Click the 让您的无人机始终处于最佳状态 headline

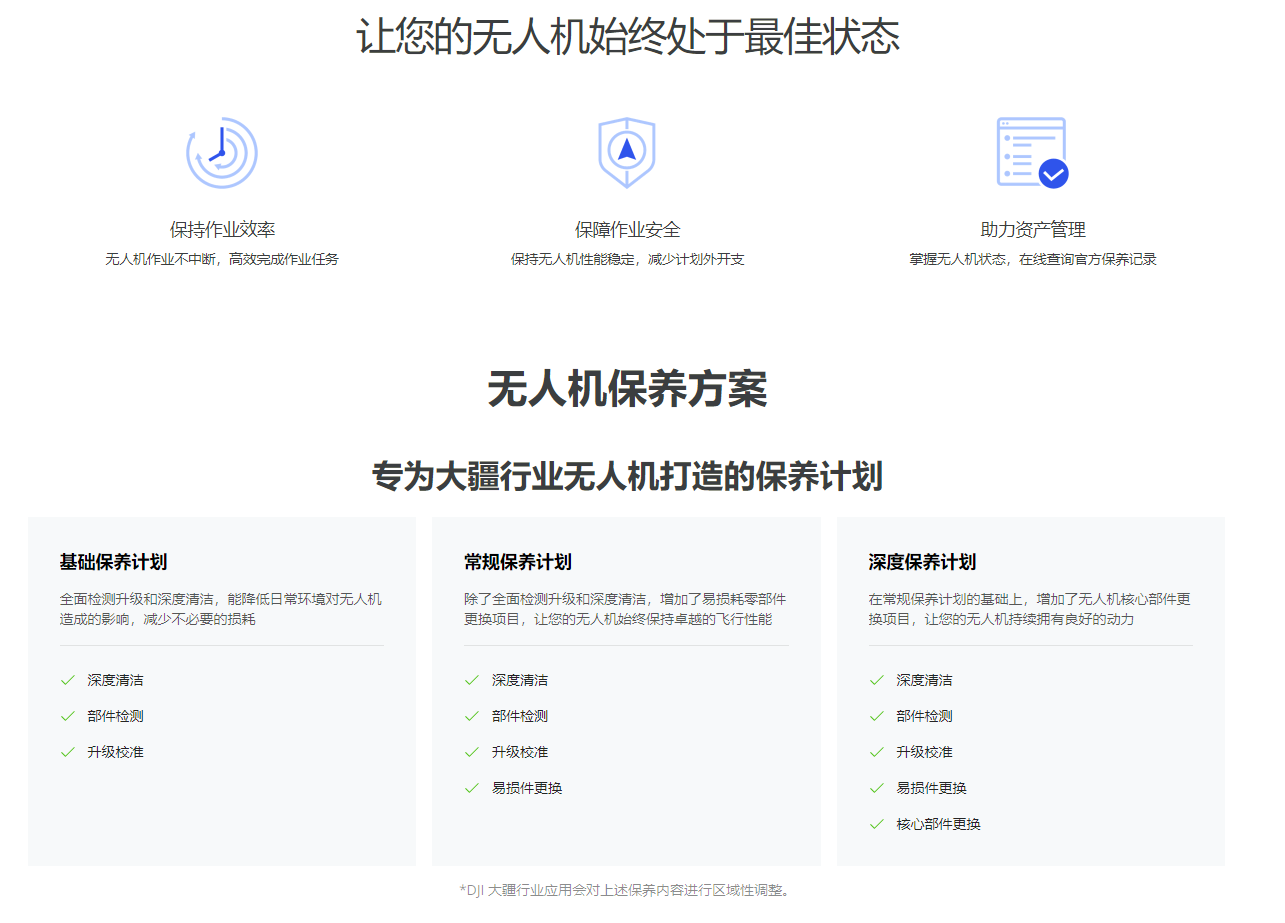(627, 37)
